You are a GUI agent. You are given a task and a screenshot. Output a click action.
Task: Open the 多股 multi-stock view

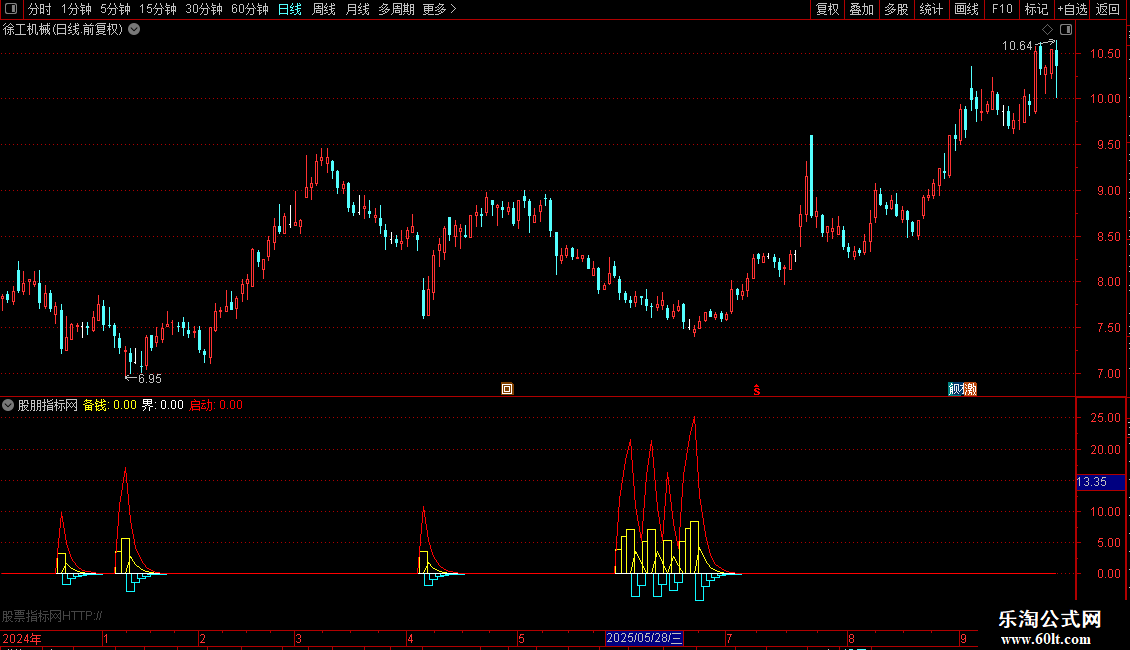[x=897, y=9]
